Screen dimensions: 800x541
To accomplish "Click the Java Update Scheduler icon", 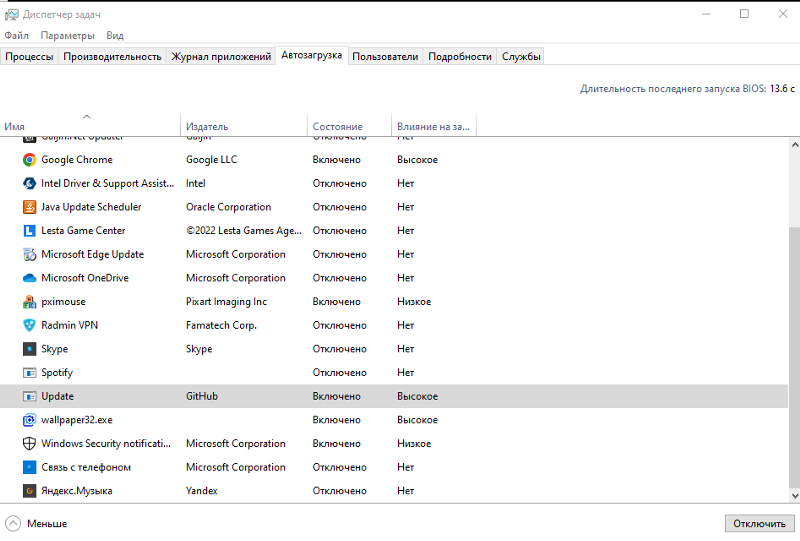I will click(30, 207).
